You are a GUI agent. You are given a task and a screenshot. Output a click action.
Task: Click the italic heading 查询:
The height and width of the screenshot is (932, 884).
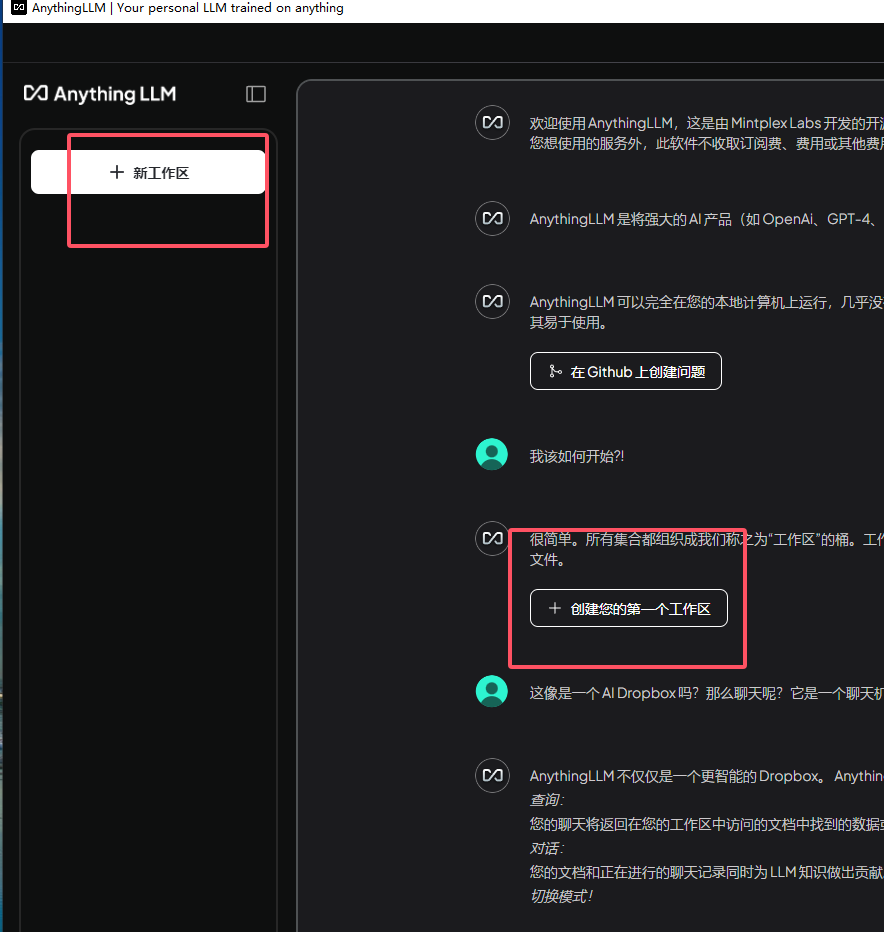[x=546, y=800]
